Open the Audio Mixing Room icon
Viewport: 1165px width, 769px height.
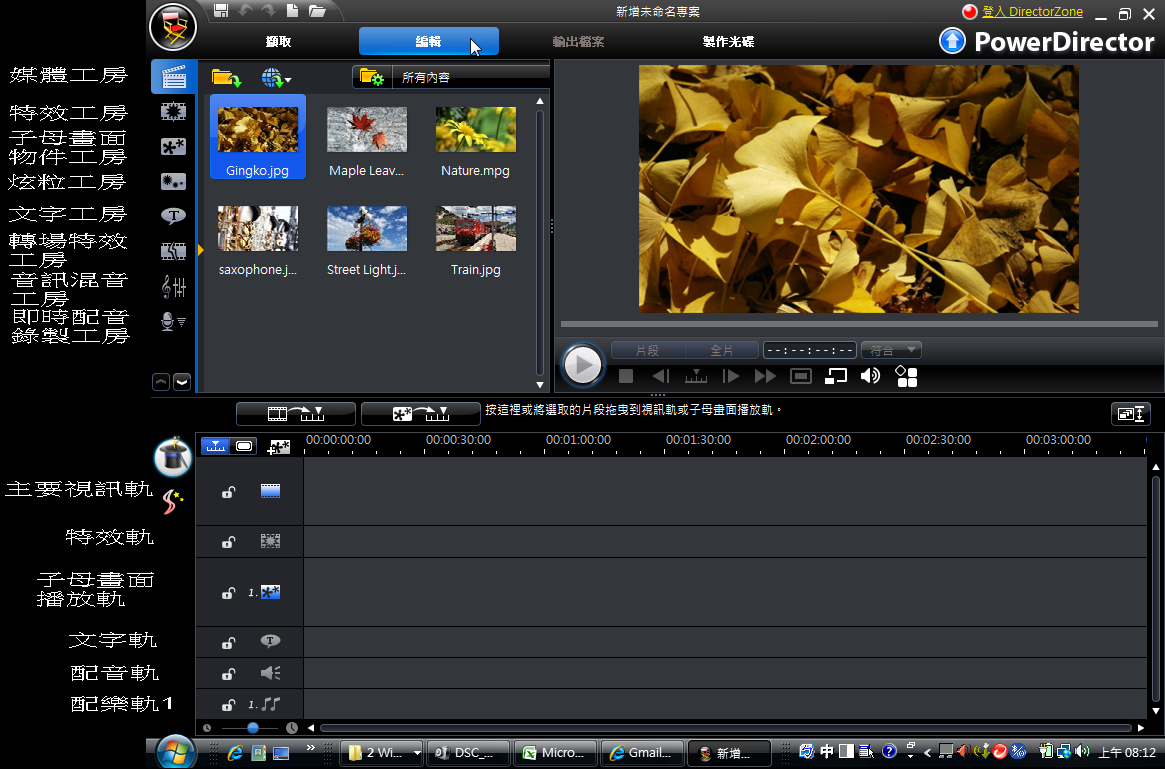point(174,287)
